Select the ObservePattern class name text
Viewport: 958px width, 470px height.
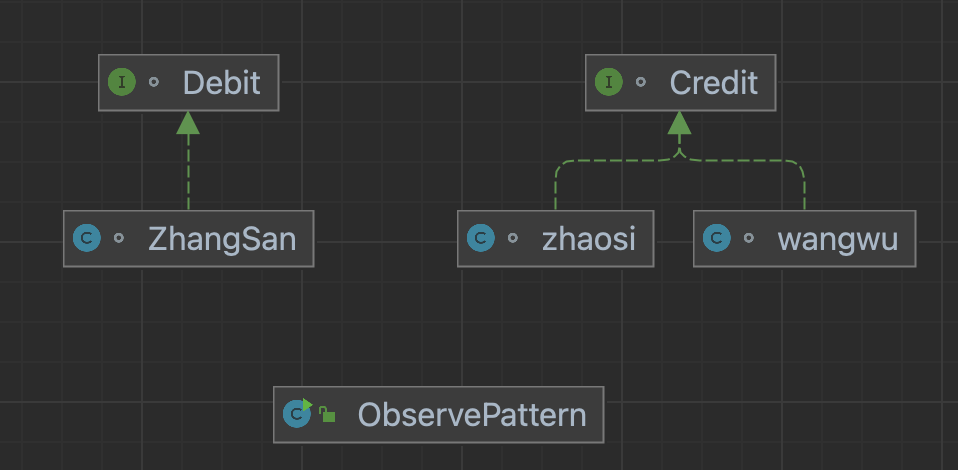coord(472,414)
